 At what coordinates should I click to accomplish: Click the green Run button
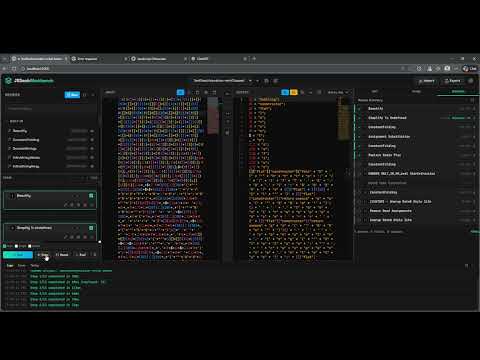click(18, 255)
